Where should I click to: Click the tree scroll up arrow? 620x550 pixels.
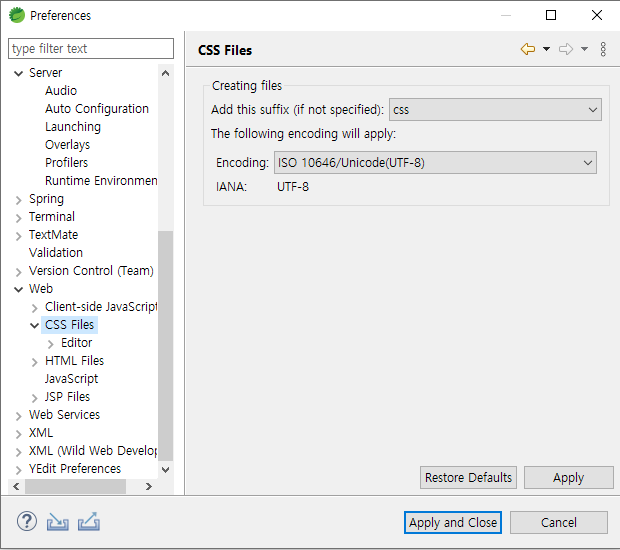point(166,73)
